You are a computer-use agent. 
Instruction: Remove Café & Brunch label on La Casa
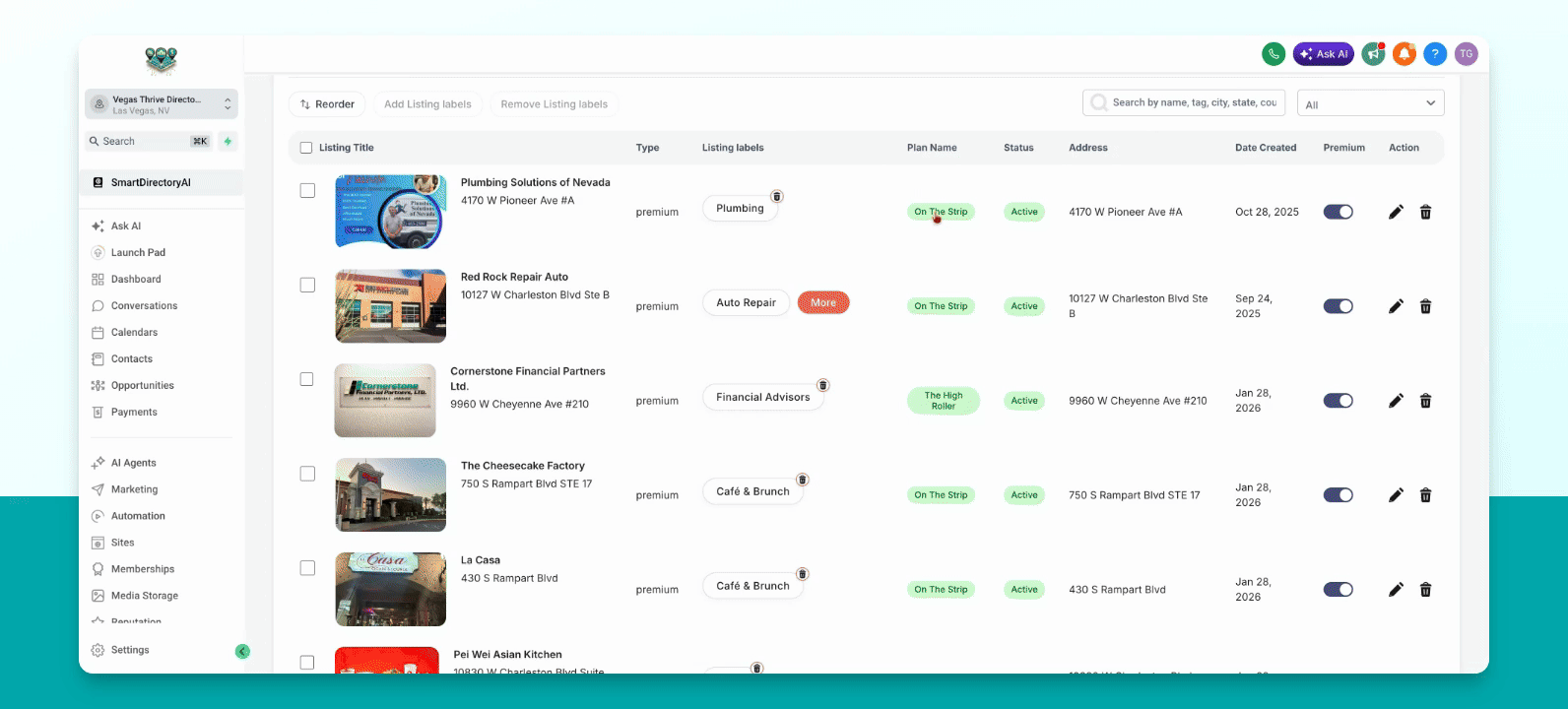pyautogui.click(x=803, y=574)
